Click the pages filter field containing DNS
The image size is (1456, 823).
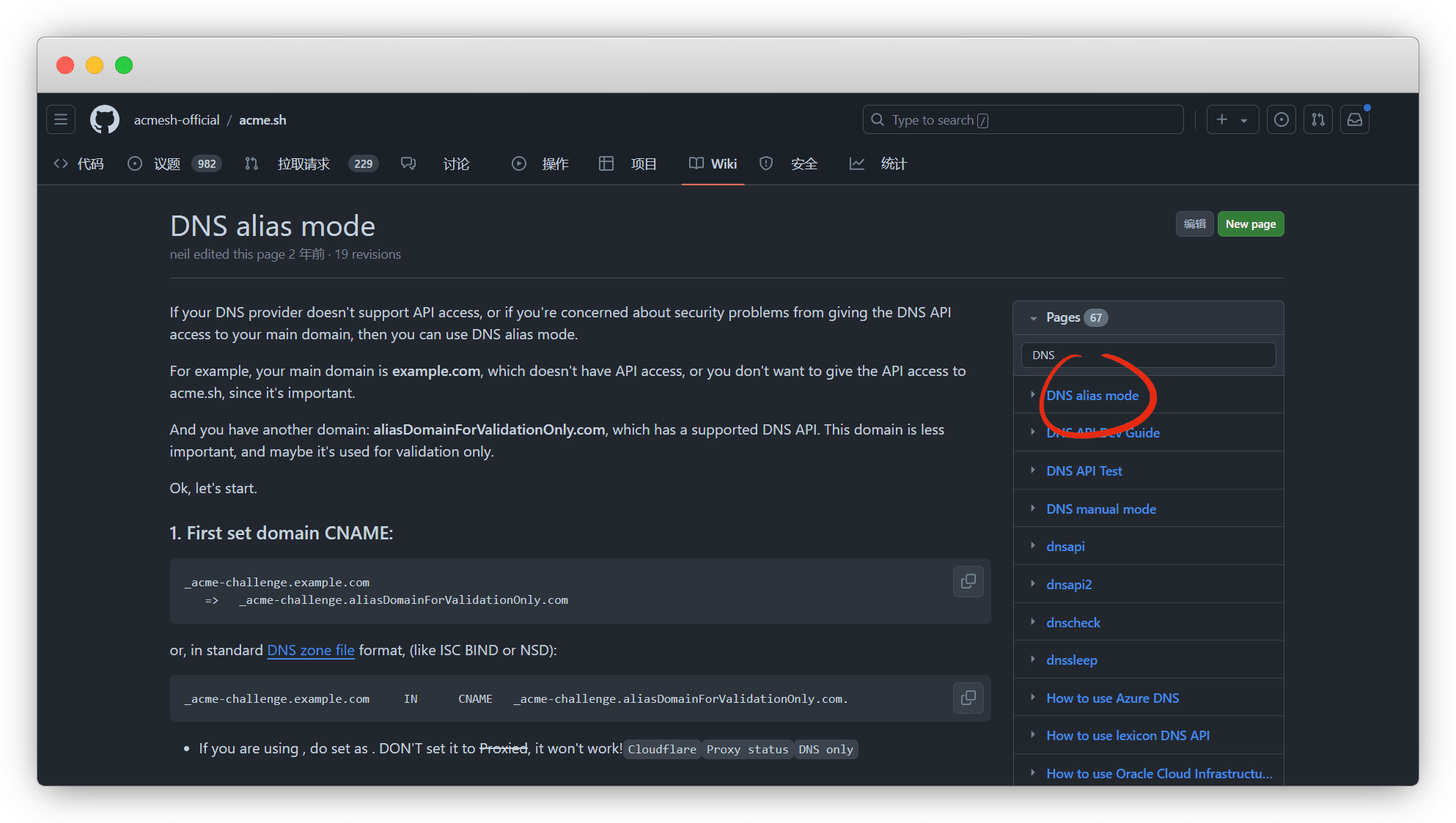[x=1147, y=355]
